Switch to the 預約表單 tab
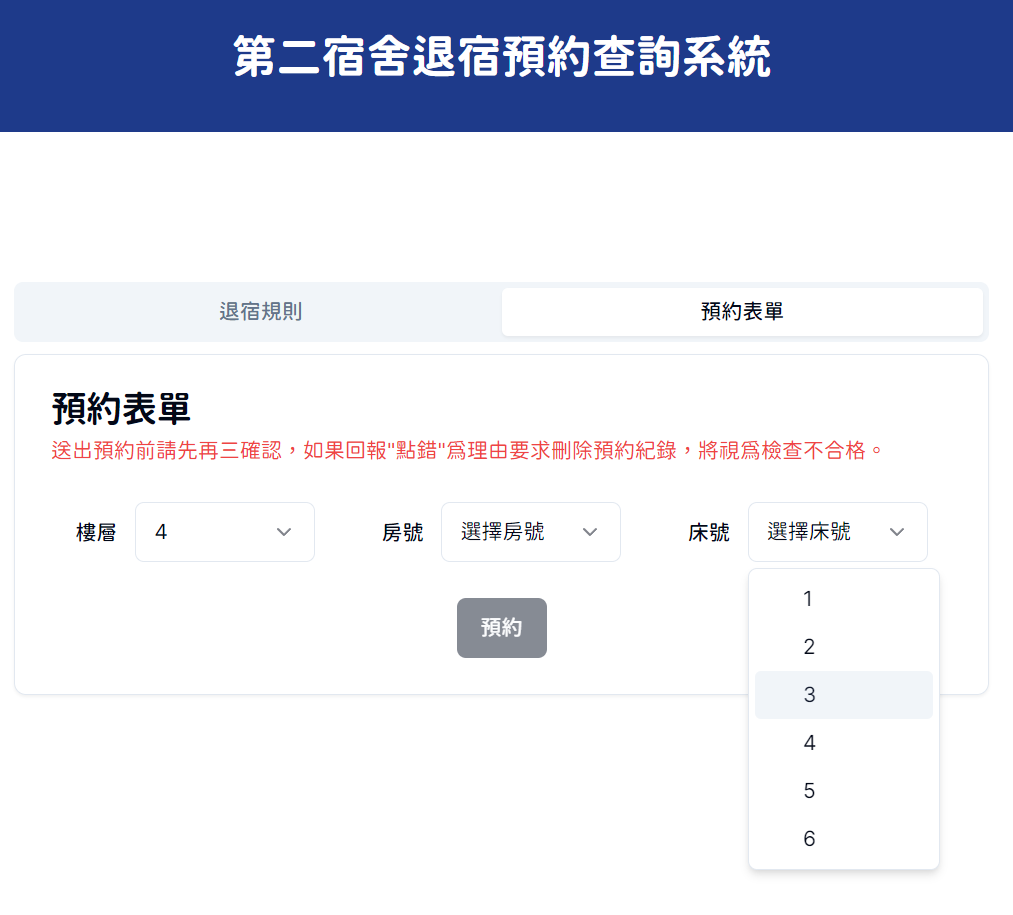The height and width of the screenshot is (915, 1013). 742,311
